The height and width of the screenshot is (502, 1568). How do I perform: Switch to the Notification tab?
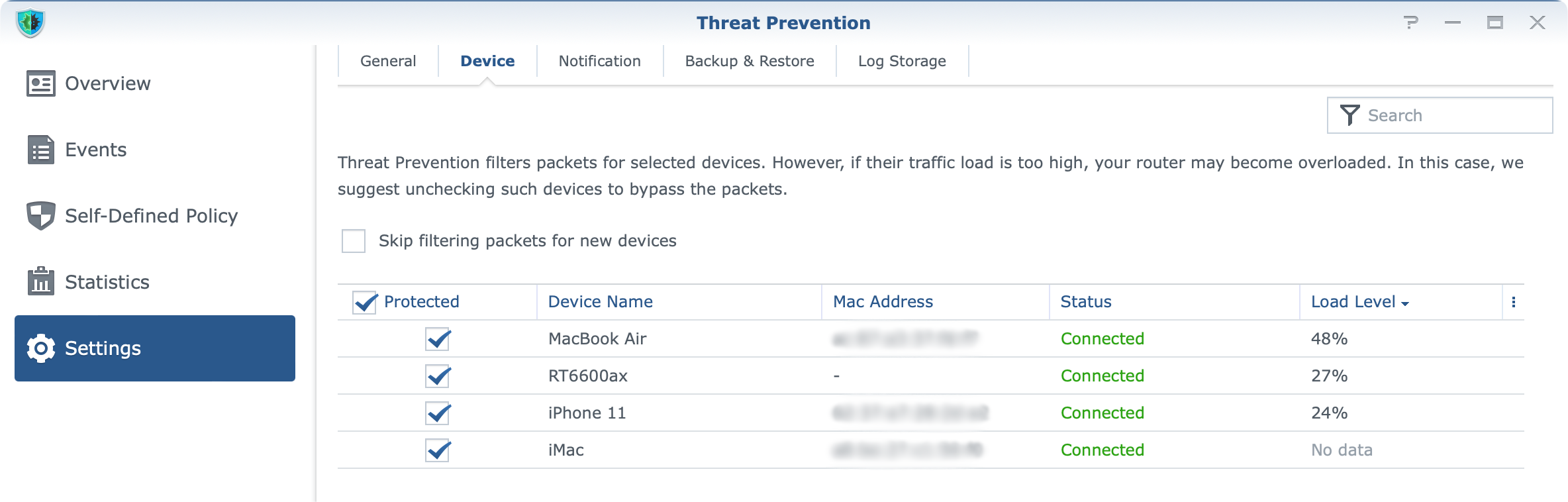tap(600, 61)
